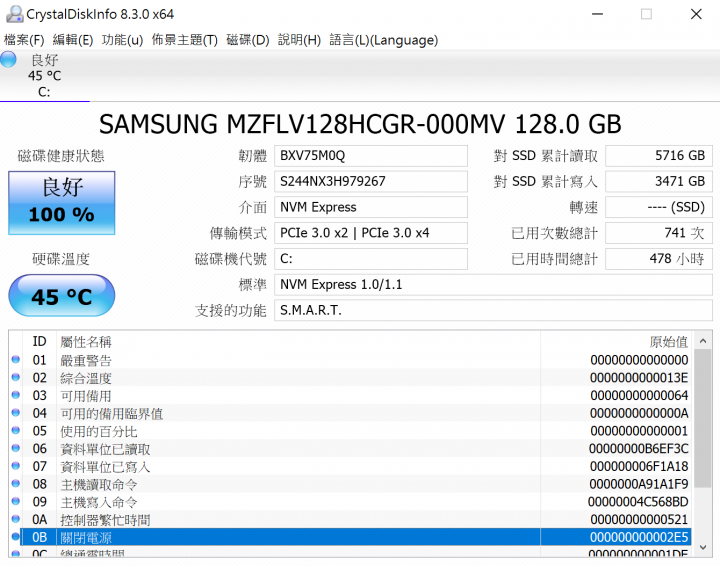
Task: Click the drive title SAMSUNG MZFLV128HCGR-000MV 128.0 GB
Action: click(x=360, y=124)
